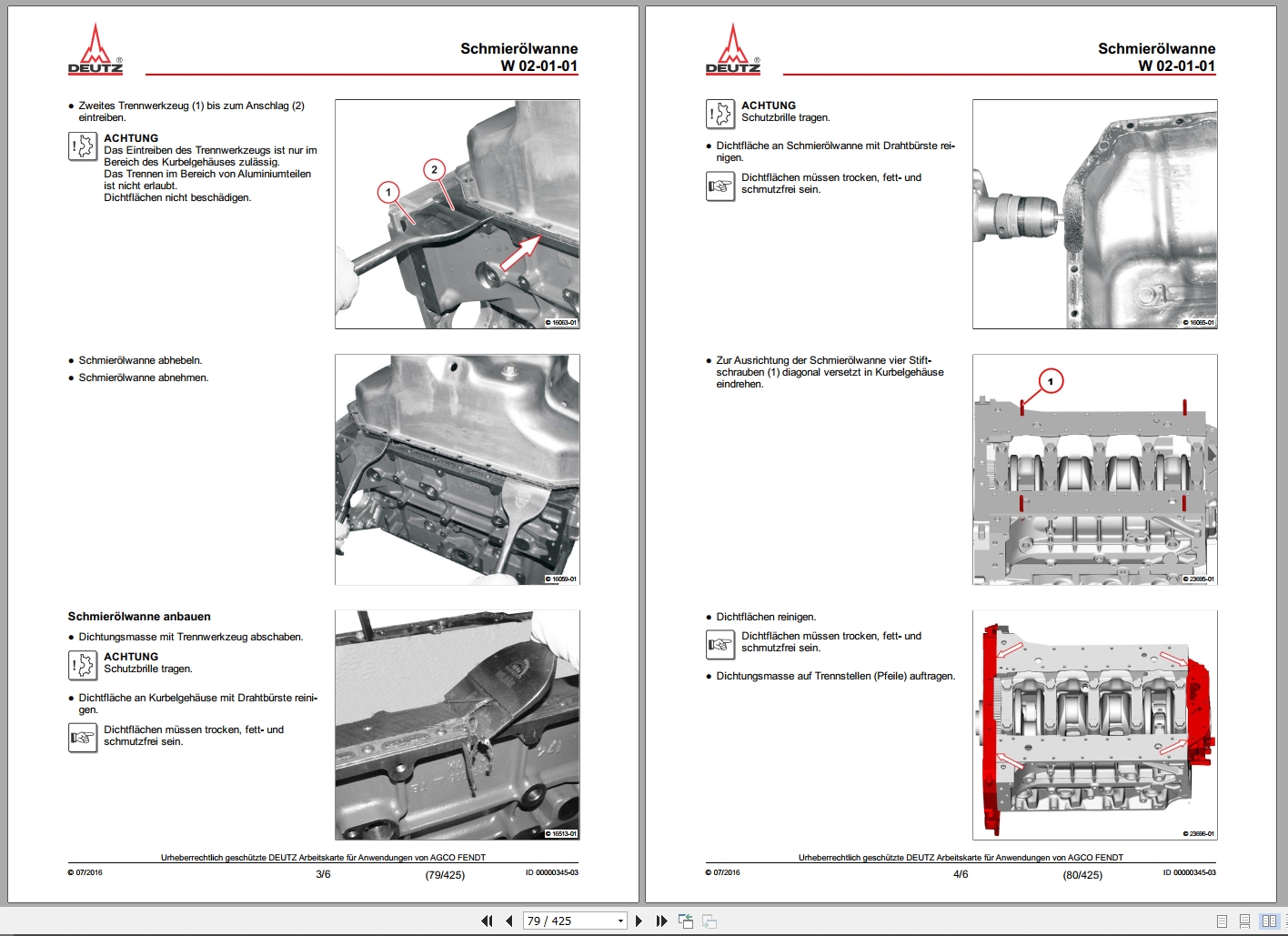The height and width of the screenshot is (936, 1288).
Task: Switch view back to single page layout
Action: 1222,921
